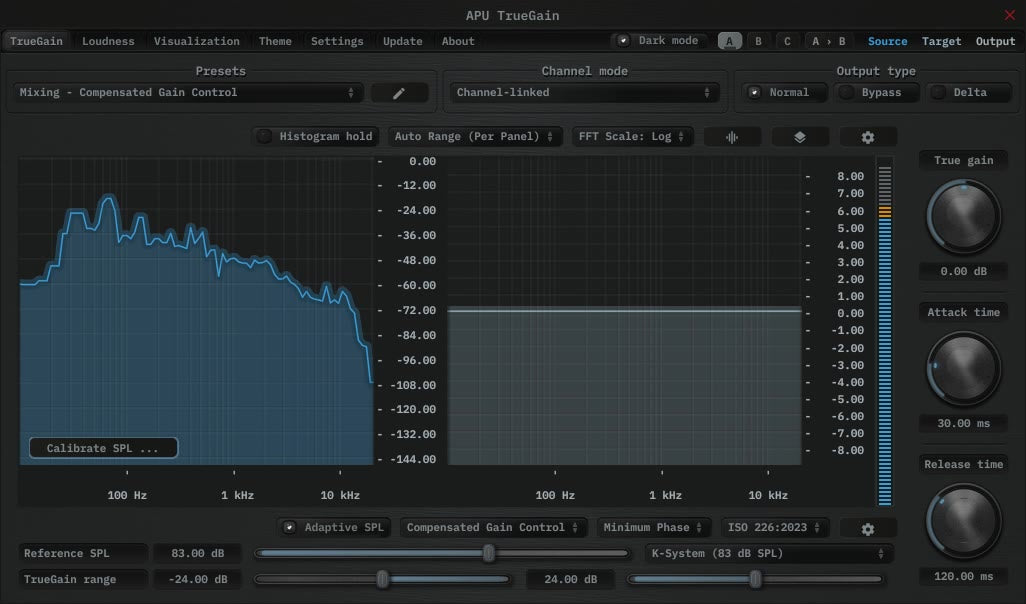Switch to the Loudness tab
Screen dimensions: 1026x604
point(108,41)
